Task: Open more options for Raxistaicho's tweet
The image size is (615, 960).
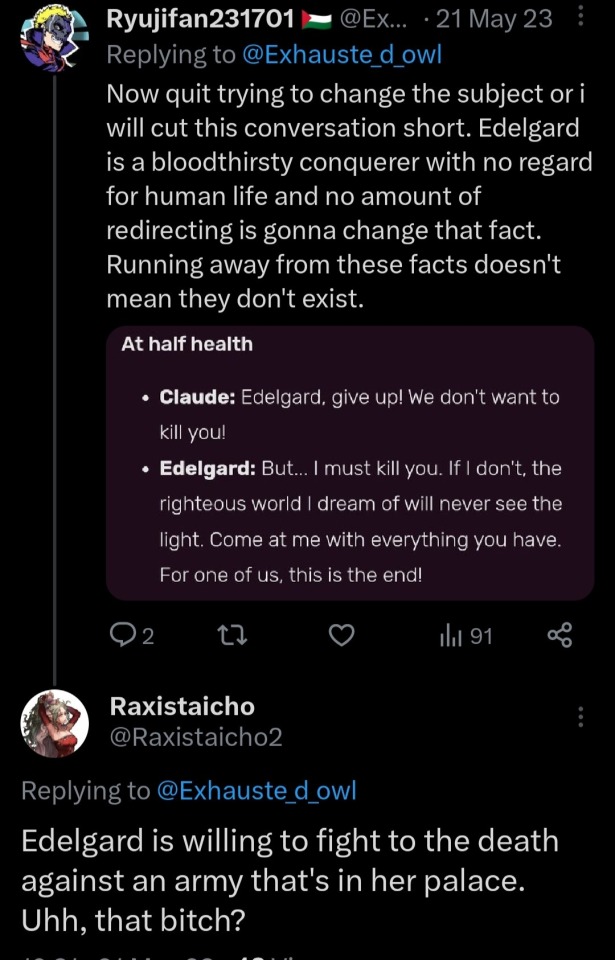Action: 581,716
